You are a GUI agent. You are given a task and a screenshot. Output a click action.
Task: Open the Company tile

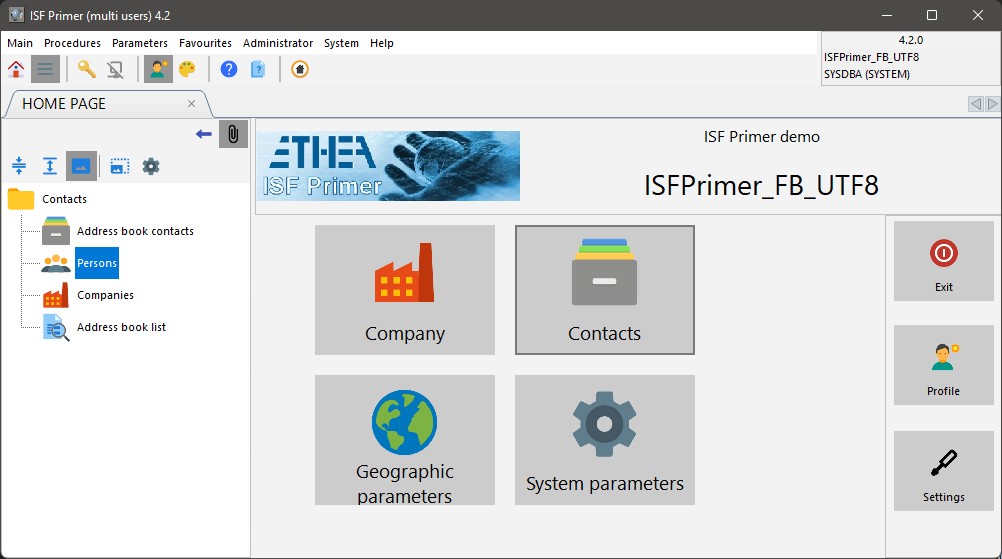(405, 289)
